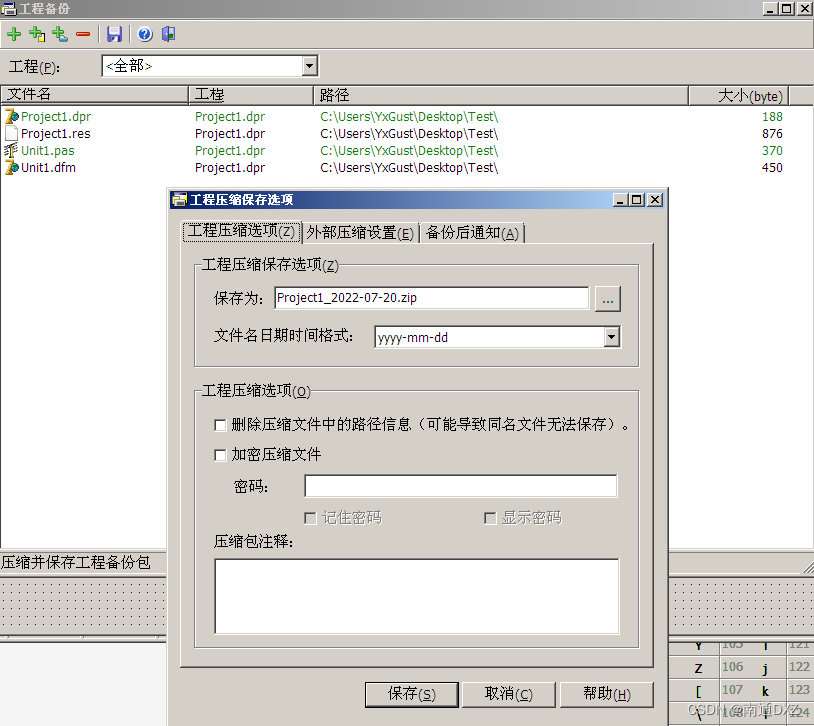Click the blue question mark help icon
This screenshot has height=726, width=814.
145,34
